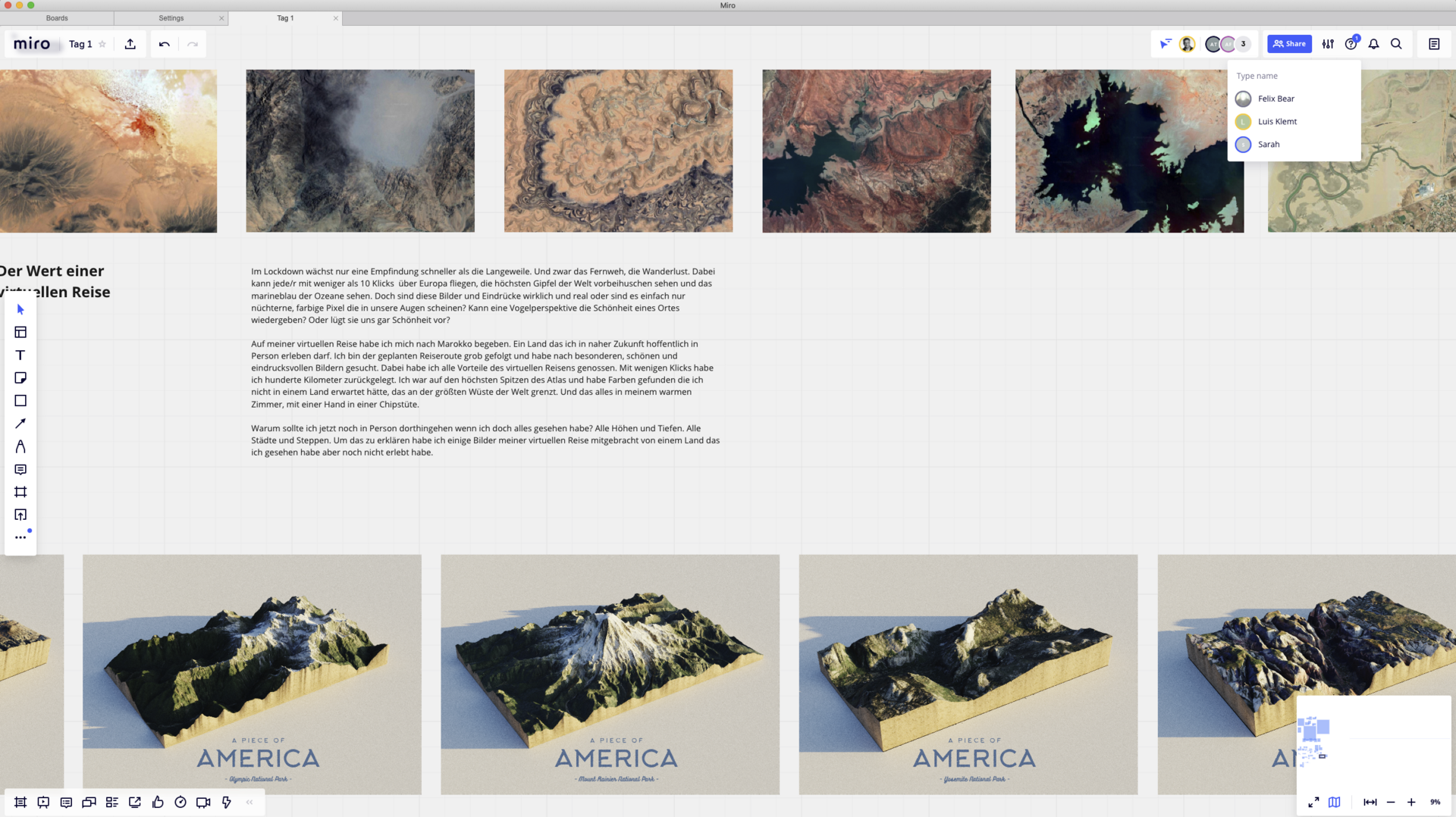Click the minimap preview
The height and width of the screenshot is (817, 1456).
point(1373,741)
